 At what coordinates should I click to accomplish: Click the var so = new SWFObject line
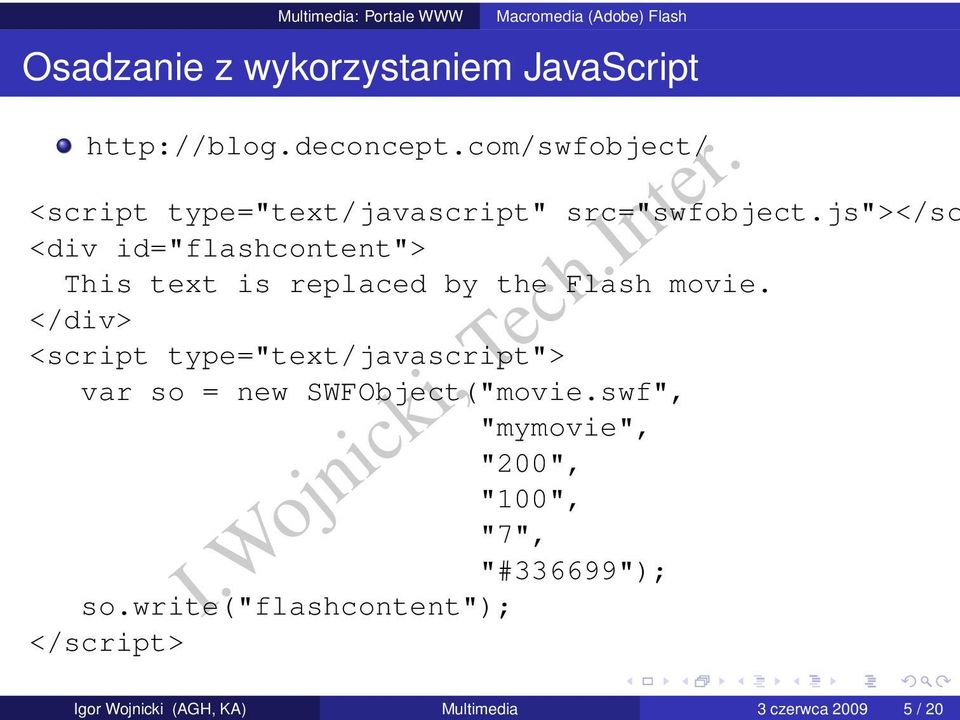click(x=381, y=392)
